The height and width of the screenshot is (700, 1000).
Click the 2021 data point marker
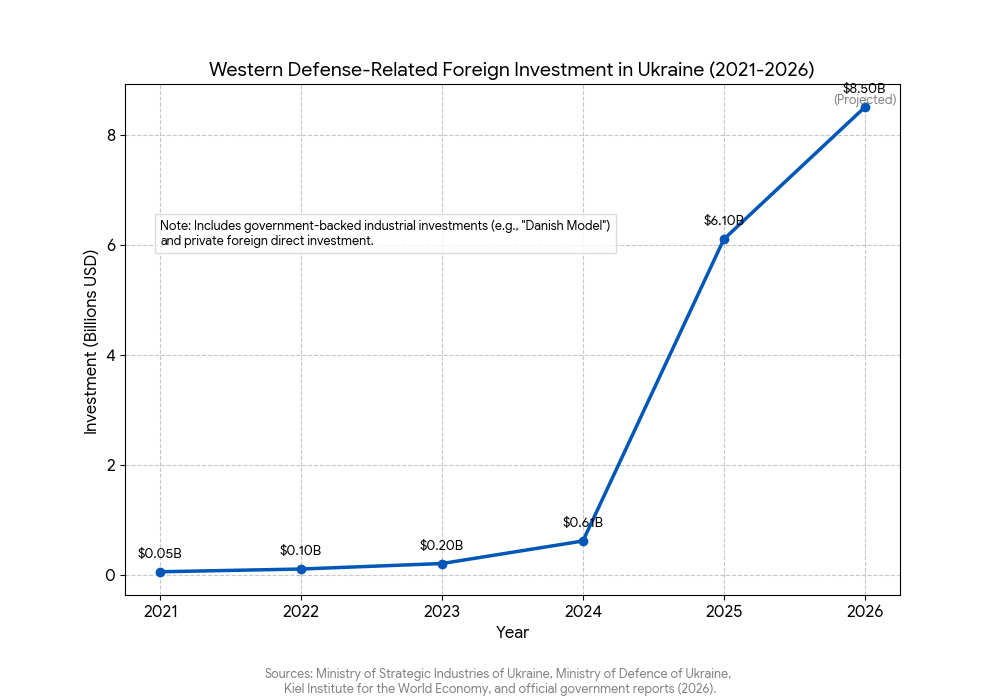[x=160, y=572]
